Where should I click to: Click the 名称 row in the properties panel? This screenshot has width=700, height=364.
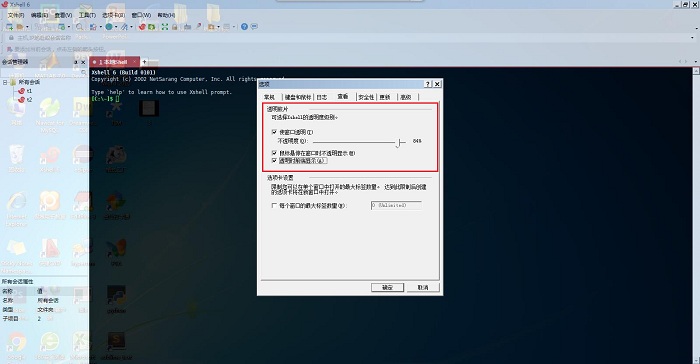(x=44, y=300)
